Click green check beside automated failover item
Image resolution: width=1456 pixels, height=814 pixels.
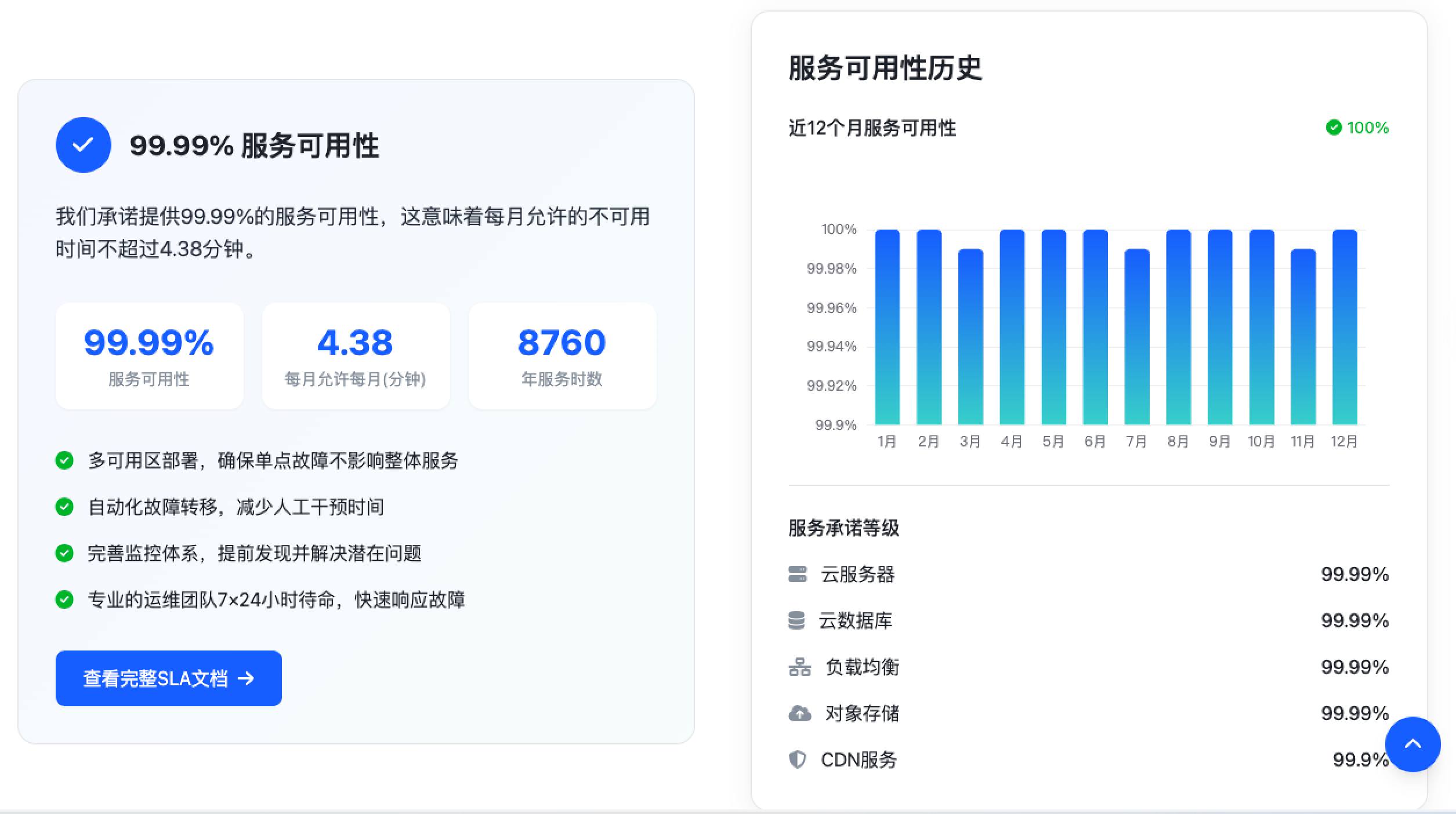(x=64, y=507)
